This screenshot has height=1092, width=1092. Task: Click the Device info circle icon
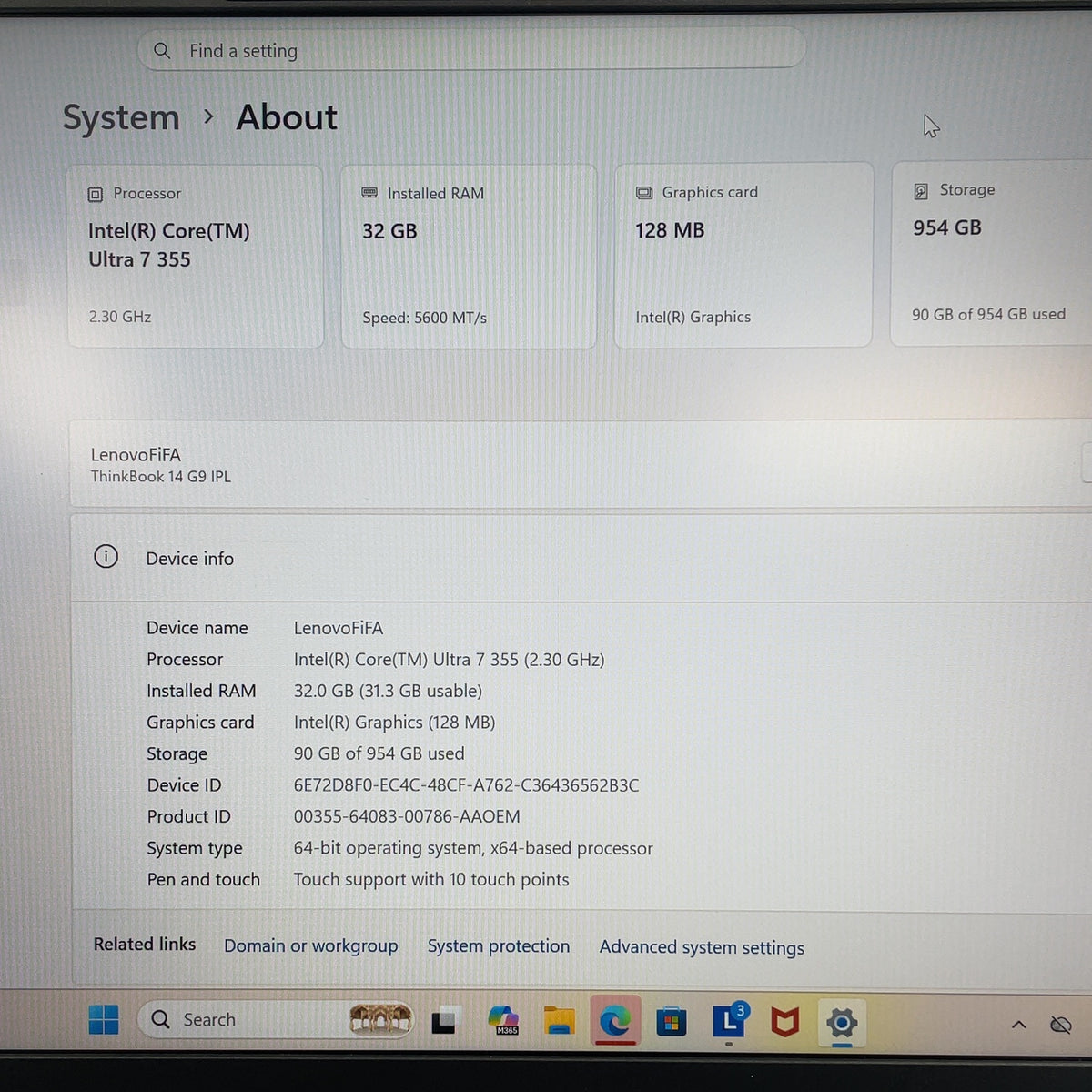[x=106, y=557]
